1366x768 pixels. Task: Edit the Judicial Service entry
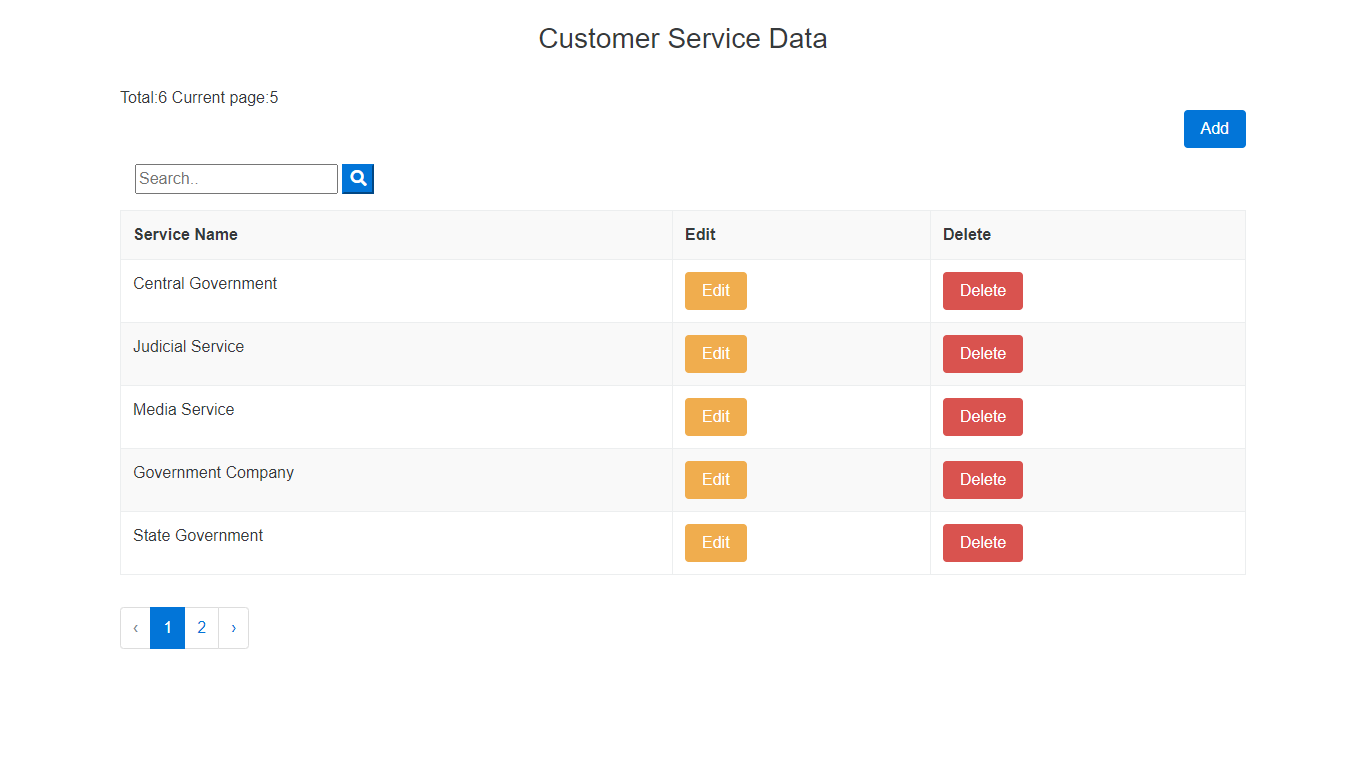(x=715, y=354)
